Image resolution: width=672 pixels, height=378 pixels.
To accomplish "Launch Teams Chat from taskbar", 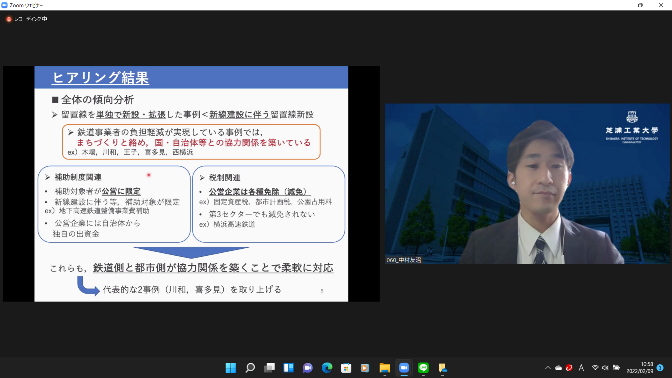I will click(308, 368).
